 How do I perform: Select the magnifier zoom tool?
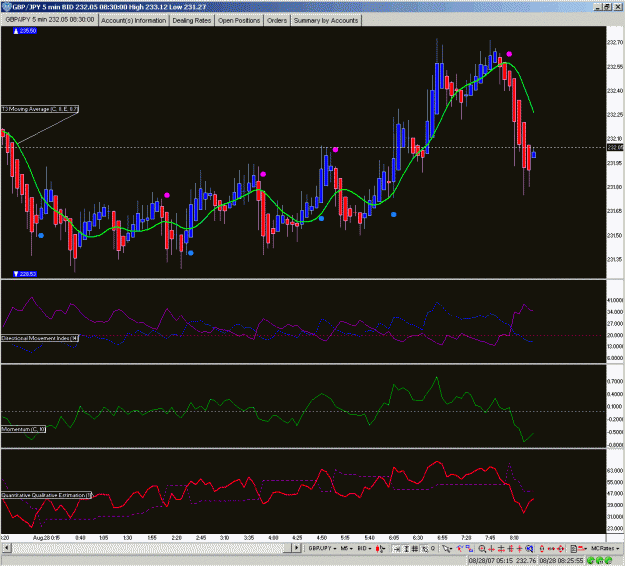[482, 549]
